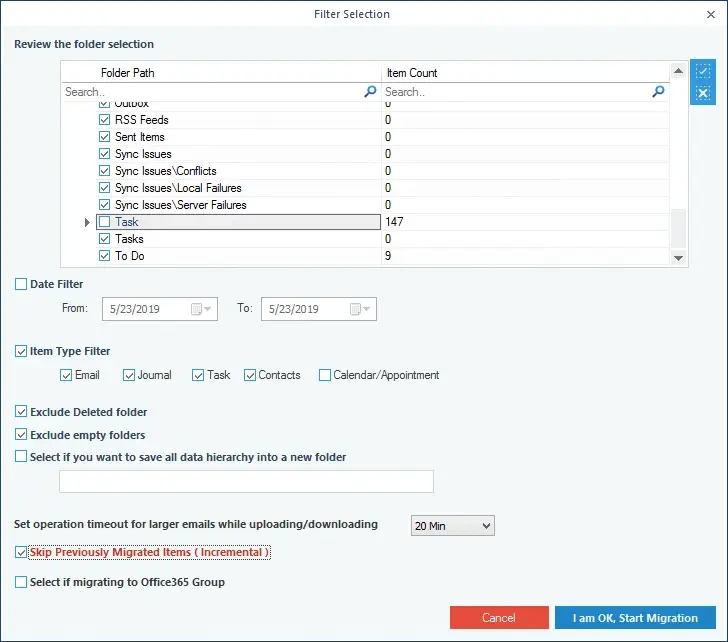Click the Item Count search magnifier icon
This screenshot has height=642, width=728.
658,91
